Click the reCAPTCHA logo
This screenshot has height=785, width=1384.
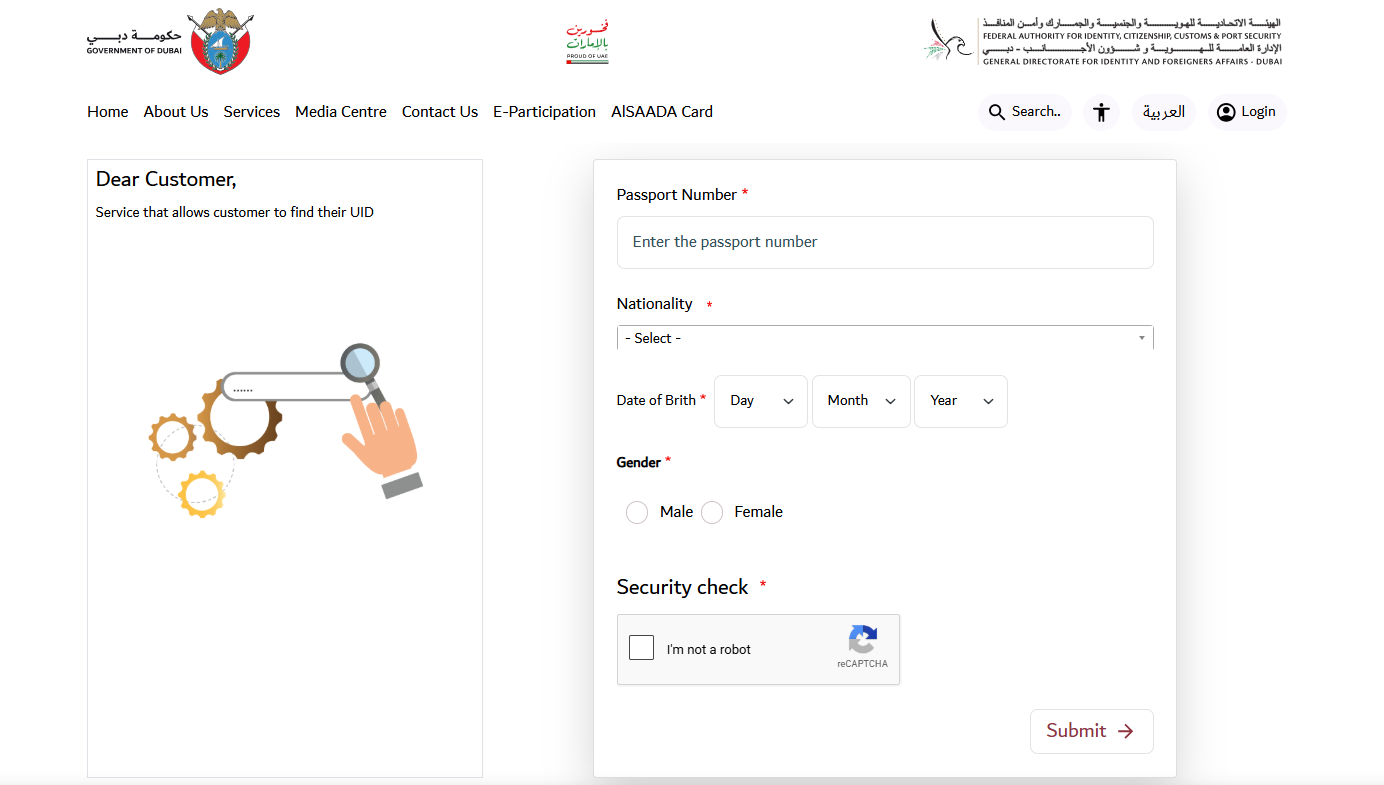pyautogui.click(x=862, y=640)
